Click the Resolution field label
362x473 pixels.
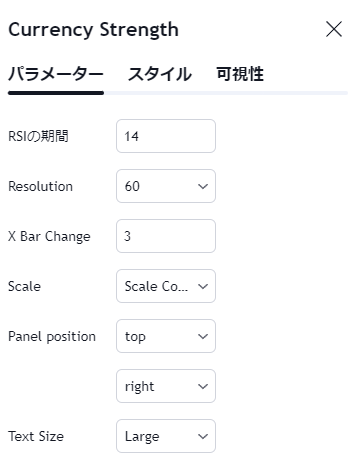40,186
